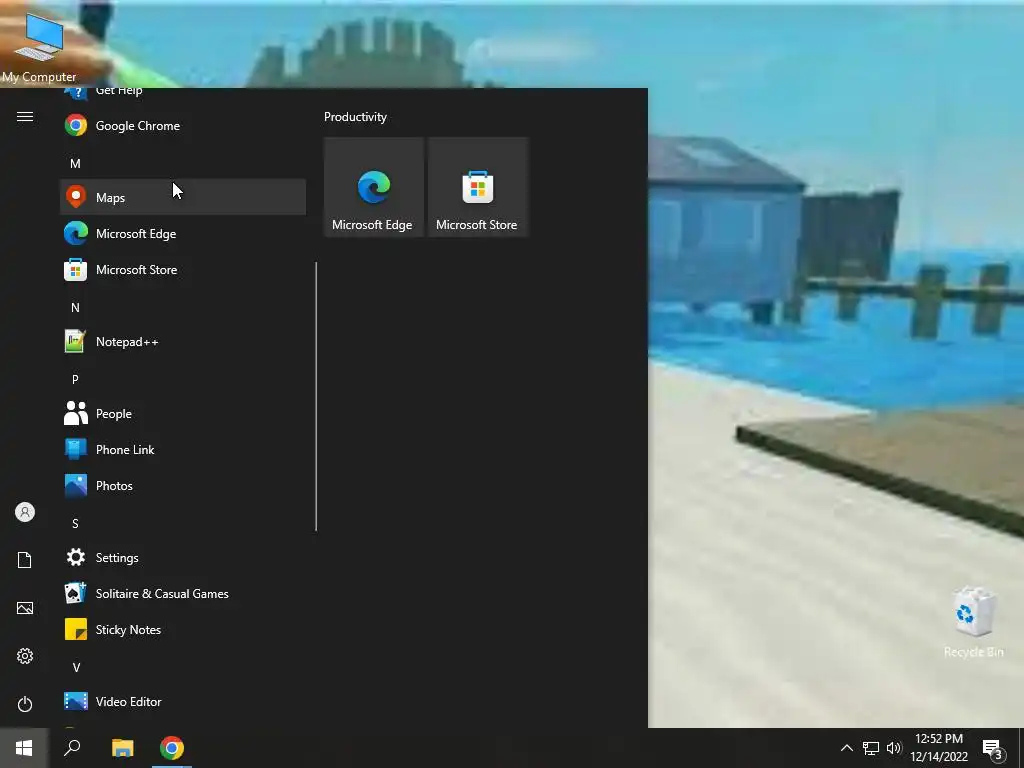Open Settings from the app list
Screen dimensions: 1024x768
[x=183, y=558]
